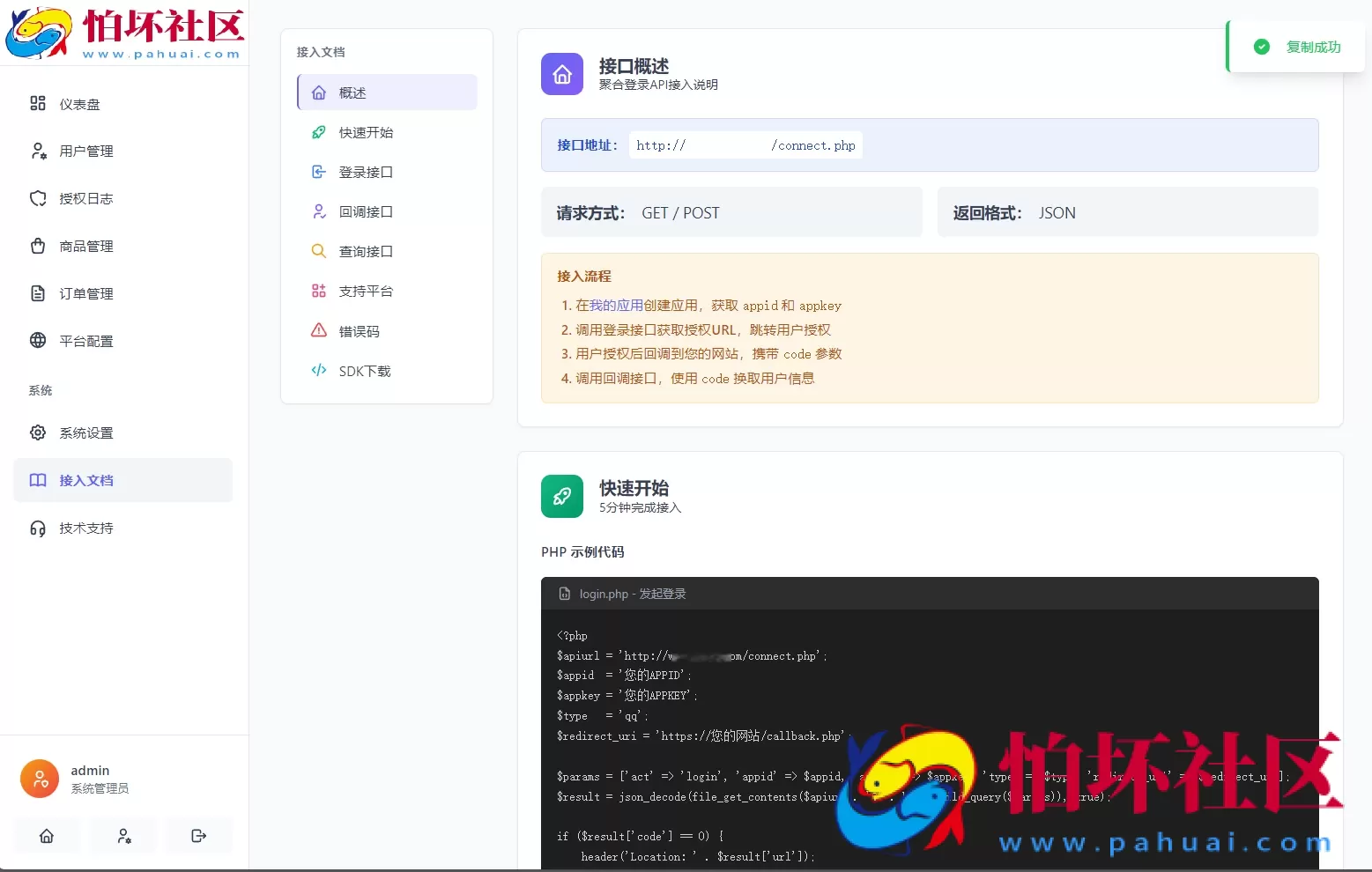Open the 支持平台 section
This screenshot has height=872, width=1372.
[365, 291]
